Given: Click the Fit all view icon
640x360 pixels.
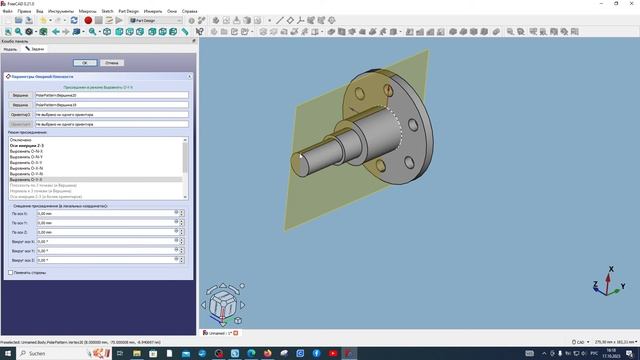Looking at the screenshot, I should point(8,31).
